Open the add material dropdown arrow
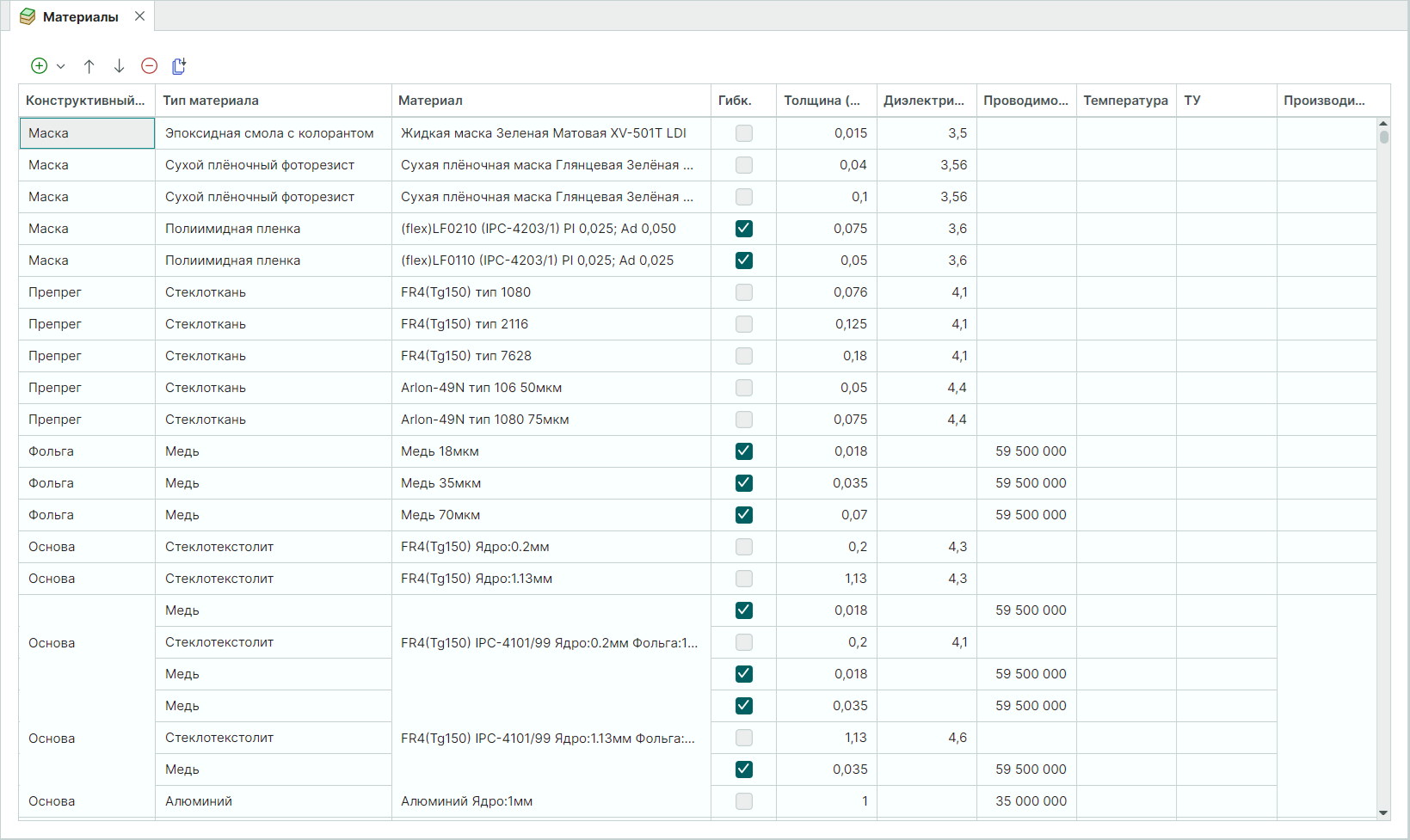 coord(61,66)
